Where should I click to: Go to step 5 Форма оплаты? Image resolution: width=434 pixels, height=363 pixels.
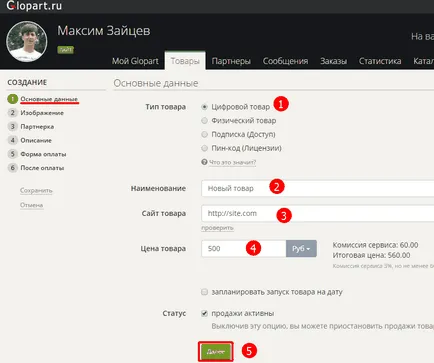point(43,154)
